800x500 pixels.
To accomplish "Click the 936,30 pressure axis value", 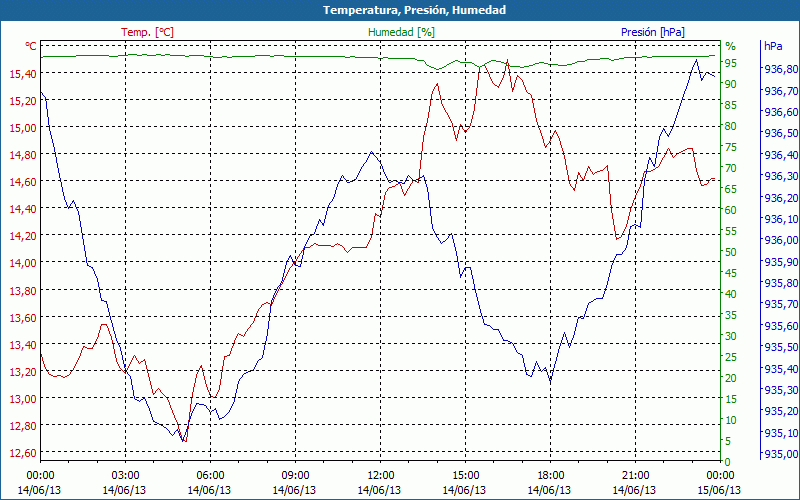I will click(781, 177).
